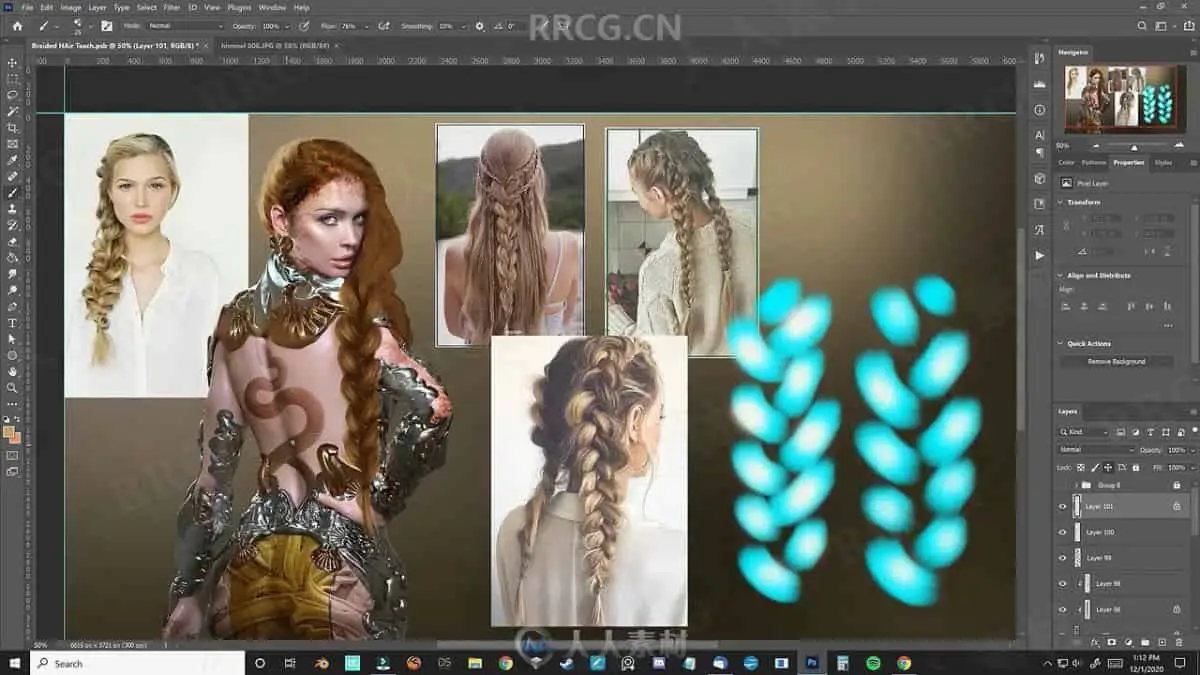This screenshot has width=1200, height=675.
Task: Pick the Type tool
Action: coord(13,323)
